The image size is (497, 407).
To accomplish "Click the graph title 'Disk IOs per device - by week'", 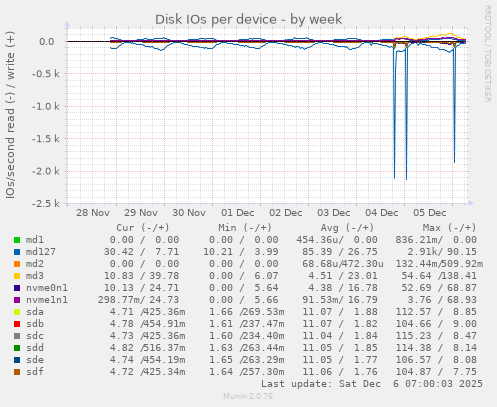I will 249,19.
